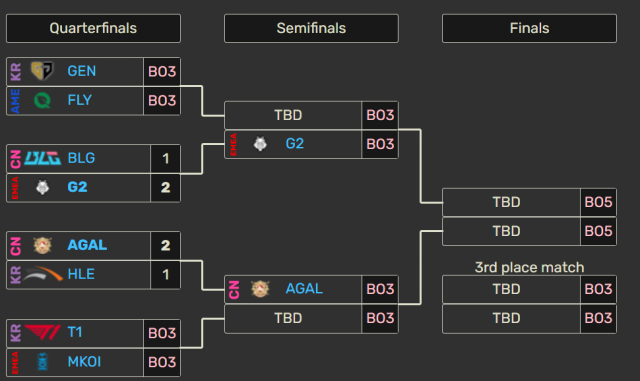Click the G2 logo in quarterfinals
Image resolution: width=640 pixels, height=381 pixels.
pyautogui.click(x=42, y=187)
